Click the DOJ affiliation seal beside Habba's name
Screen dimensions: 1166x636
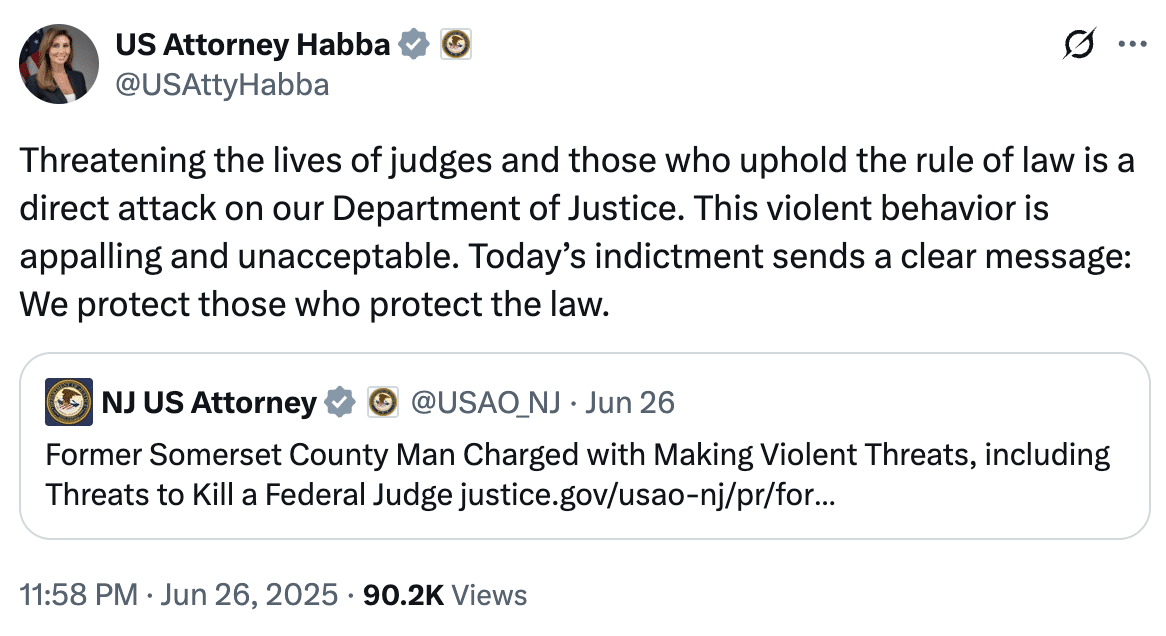(456, 45)
